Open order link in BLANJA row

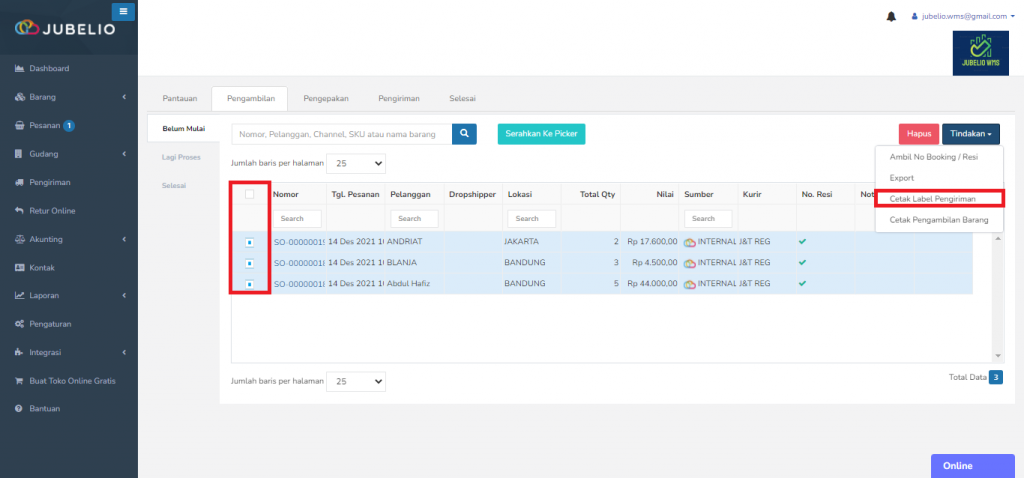tap(299, 263)
